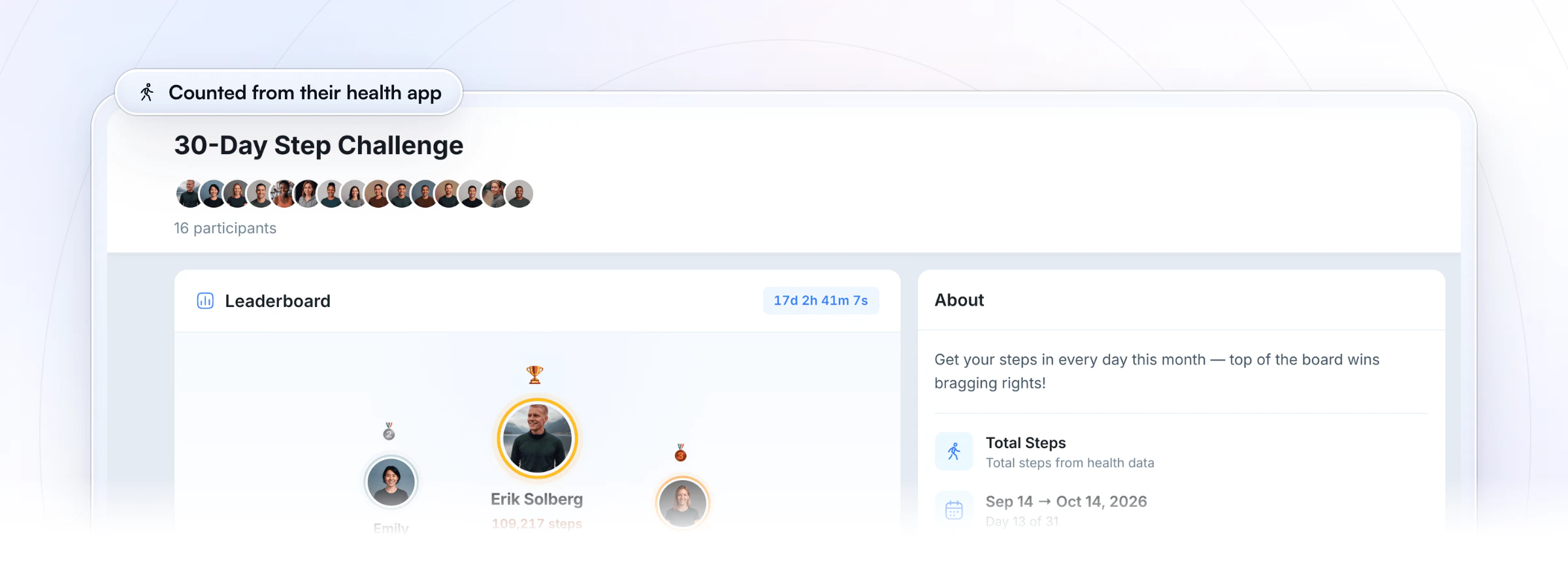Click the first participant avatar in the row
Viewport: 1568px width, 567px height.
pyautogui.click(x=189, y=194)
